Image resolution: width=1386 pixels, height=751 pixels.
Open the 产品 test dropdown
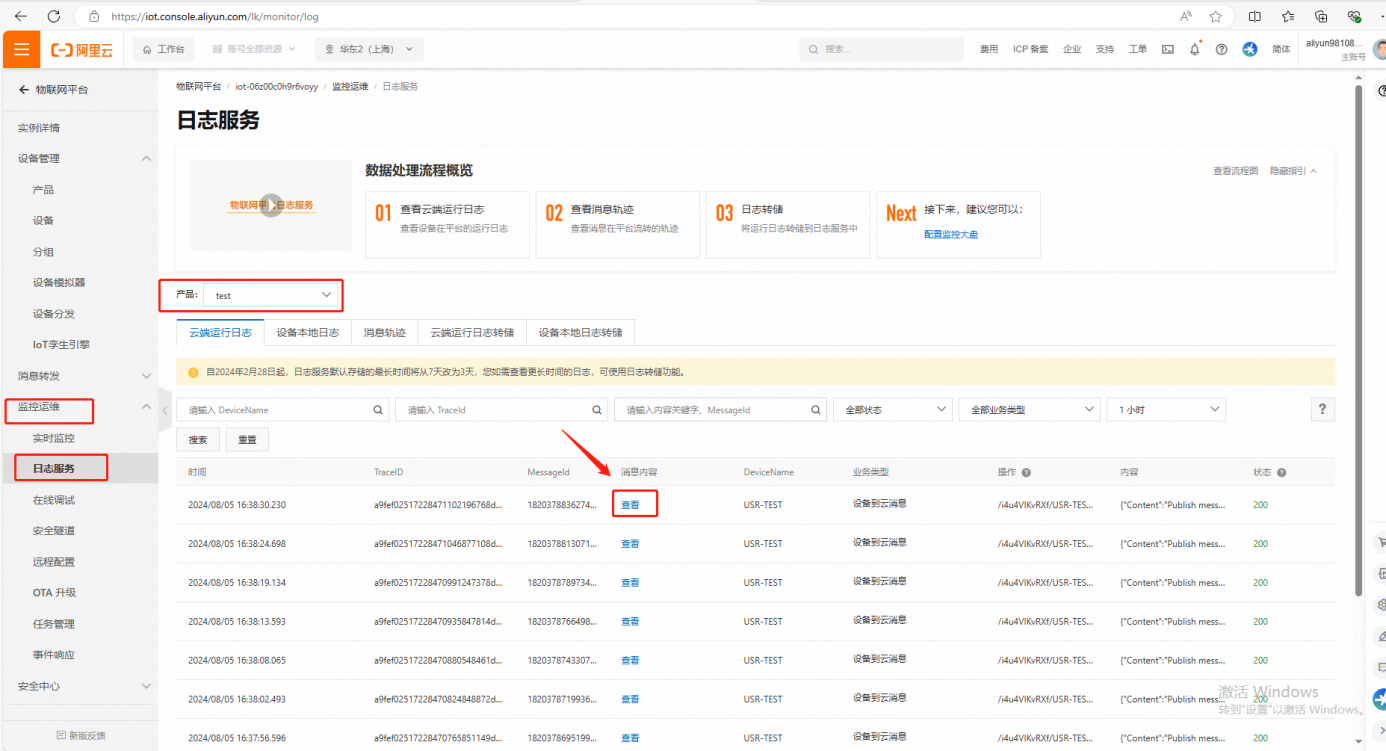tap(272, 295)
